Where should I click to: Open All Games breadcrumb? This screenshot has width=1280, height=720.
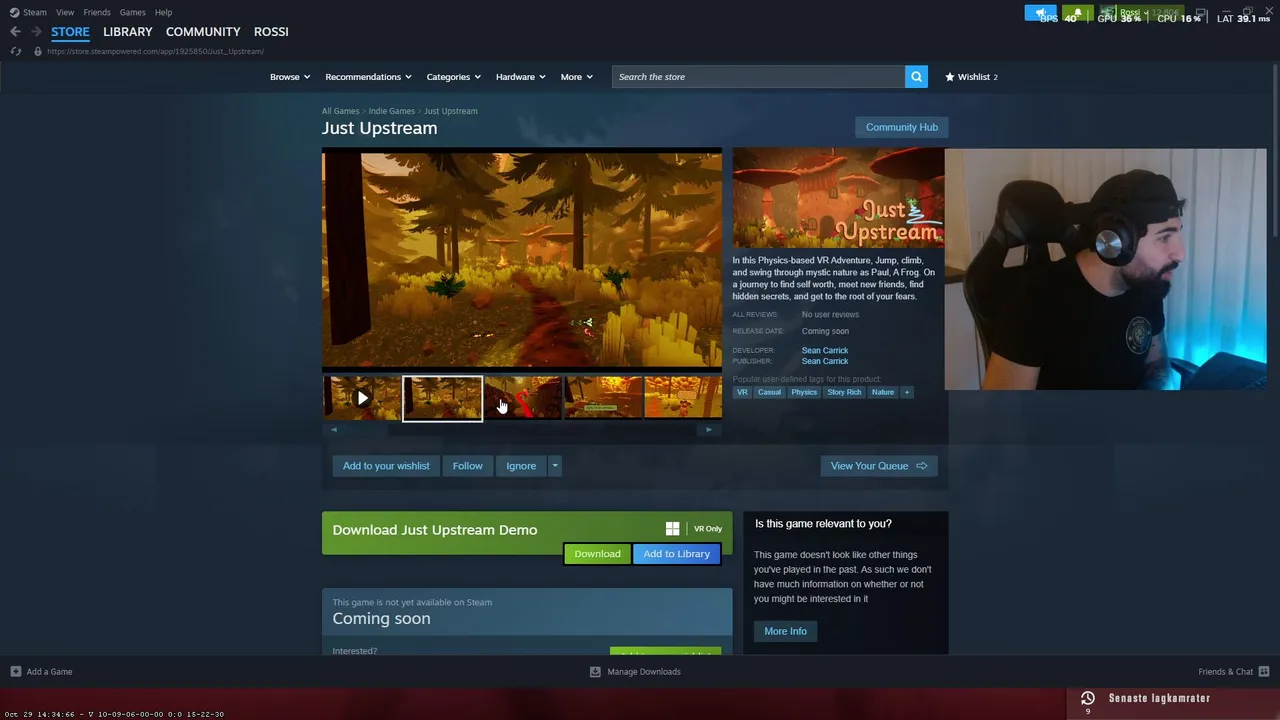(x=340, y=111)
